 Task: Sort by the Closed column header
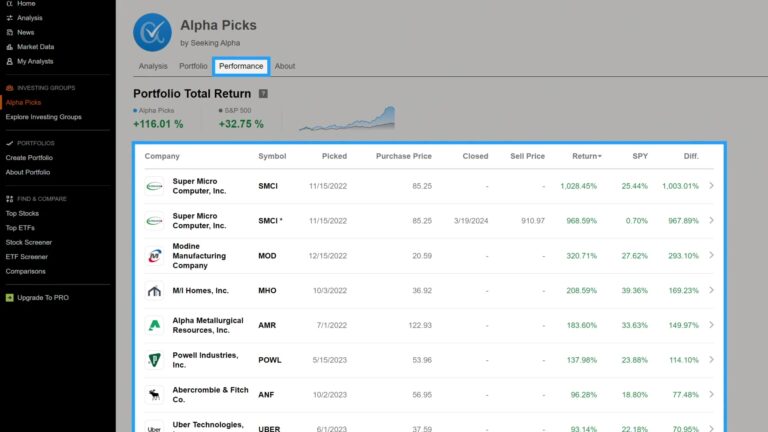[x=475, y=156]
